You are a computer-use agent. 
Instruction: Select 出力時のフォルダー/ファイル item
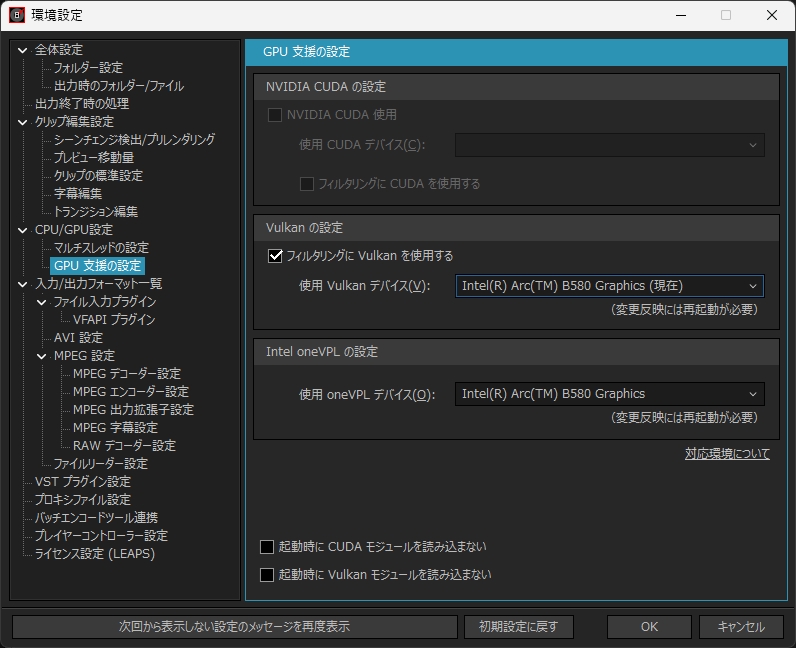119,86
